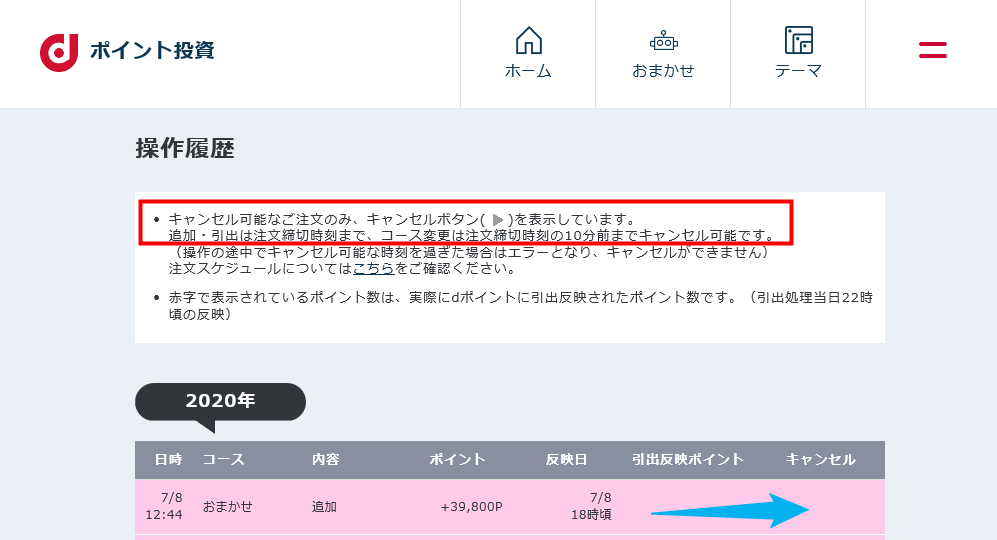The image size is (997, 540).
Task: Click the ポイント column header
Action: click(x=457, y=459)
